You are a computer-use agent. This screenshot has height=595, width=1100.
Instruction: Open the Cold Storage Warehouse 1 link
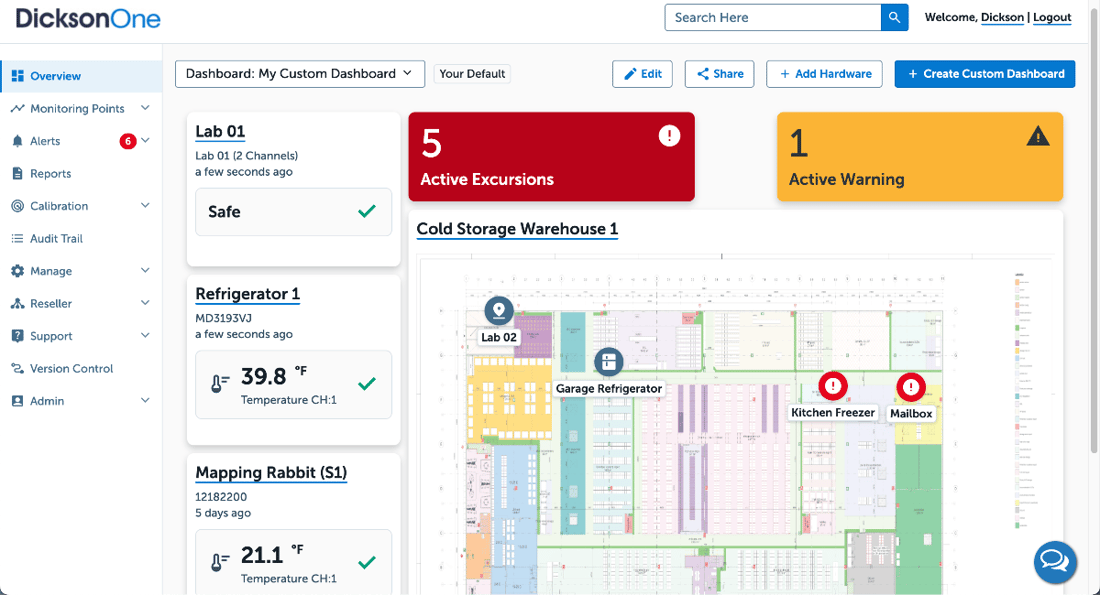[517, 229]
